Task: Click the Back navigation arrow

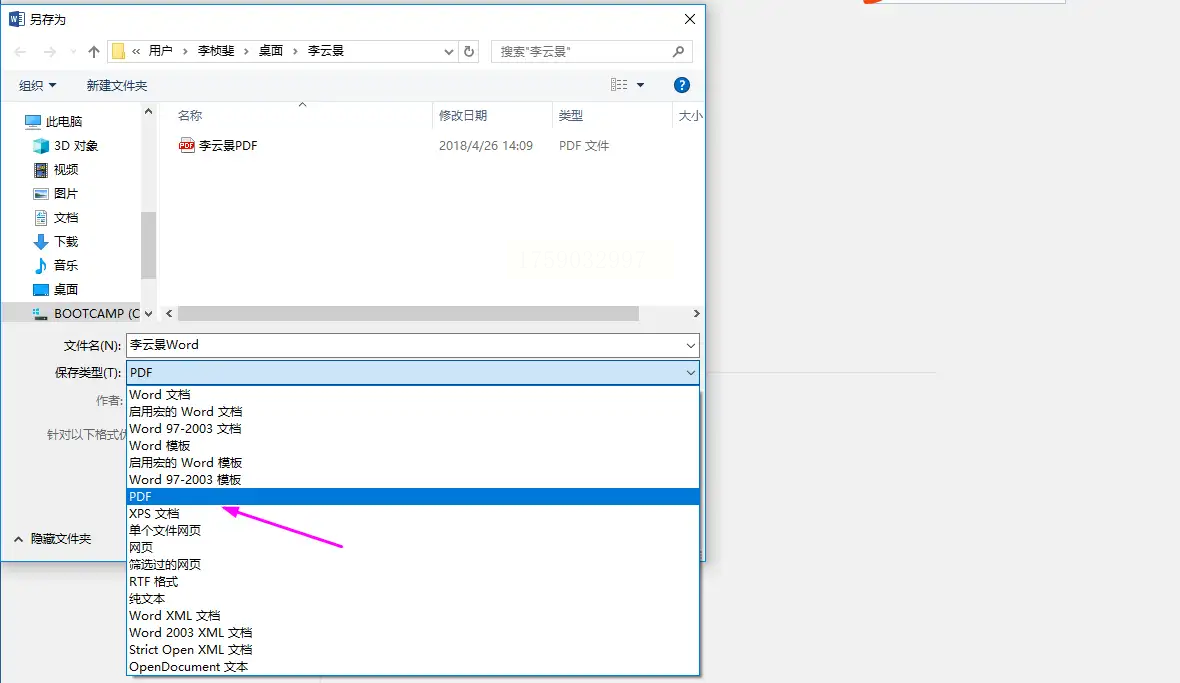Action: coord(20,52)
